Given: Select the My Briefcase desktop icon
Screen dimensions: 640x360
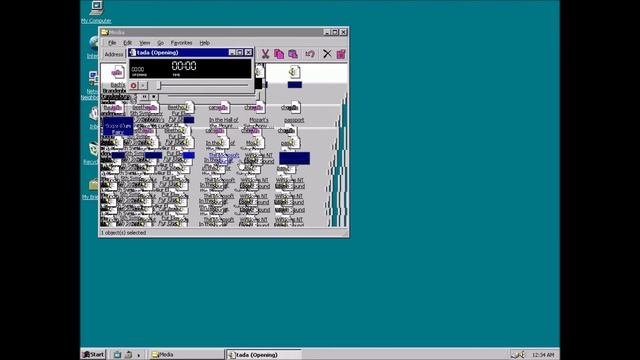Looking at the screenshot, I should click(93, 184).
